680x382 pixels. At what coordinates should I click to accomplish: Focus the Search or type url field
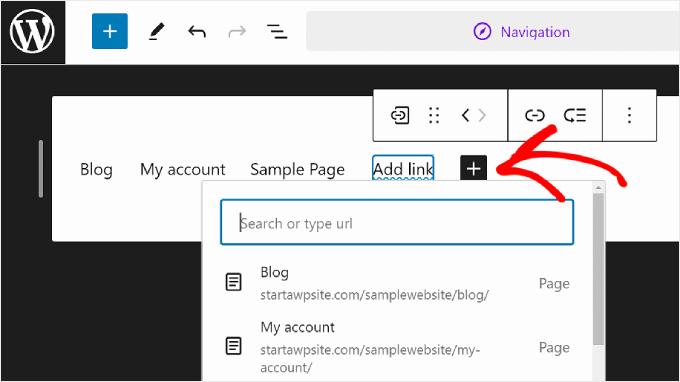397,222
